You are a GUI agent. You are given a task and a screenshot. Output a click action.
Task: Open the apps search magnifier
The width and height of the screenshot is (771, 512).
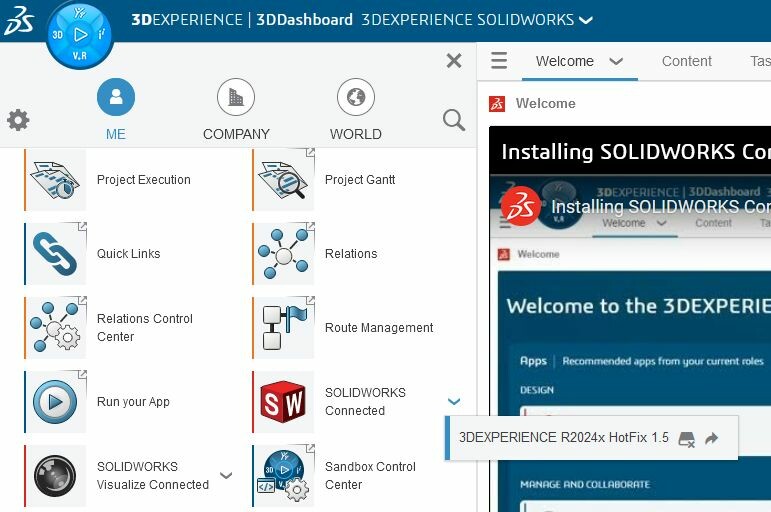453,120
